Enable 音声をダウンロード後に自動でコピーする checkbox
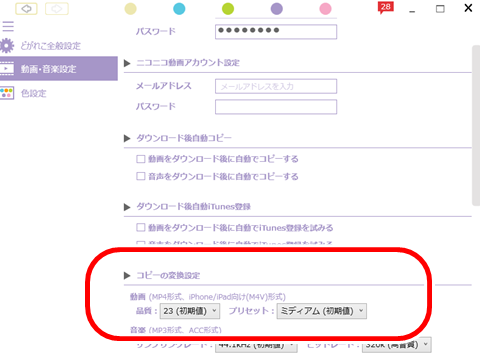Viewport: 480px width, 361px height. click(141, 176)
